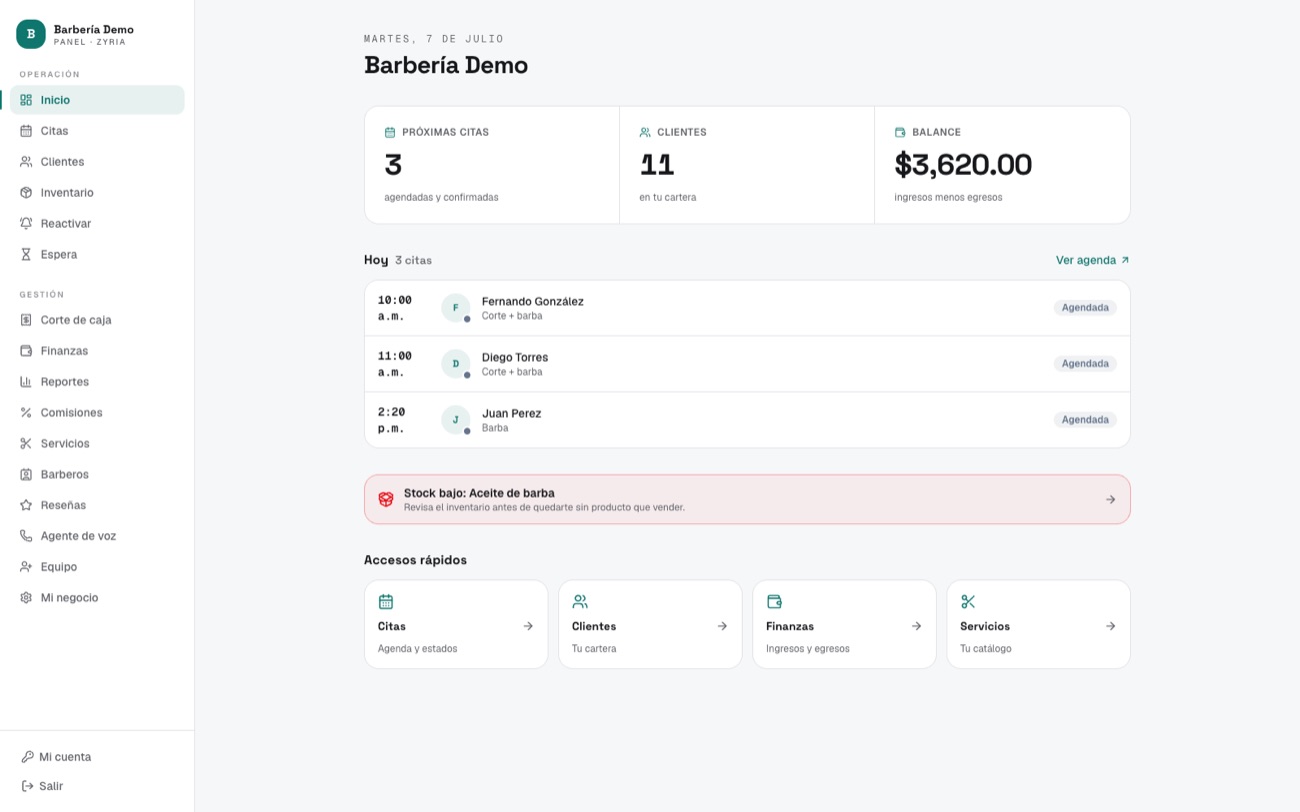Click the Barbería Demo logo badge
1300x812 pixels.
31,34
